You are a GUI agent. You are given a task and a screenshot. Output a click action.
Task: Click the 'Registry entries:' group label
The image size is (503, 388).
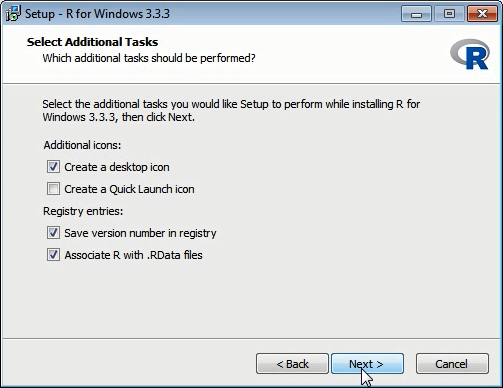(x=83, y=211)
